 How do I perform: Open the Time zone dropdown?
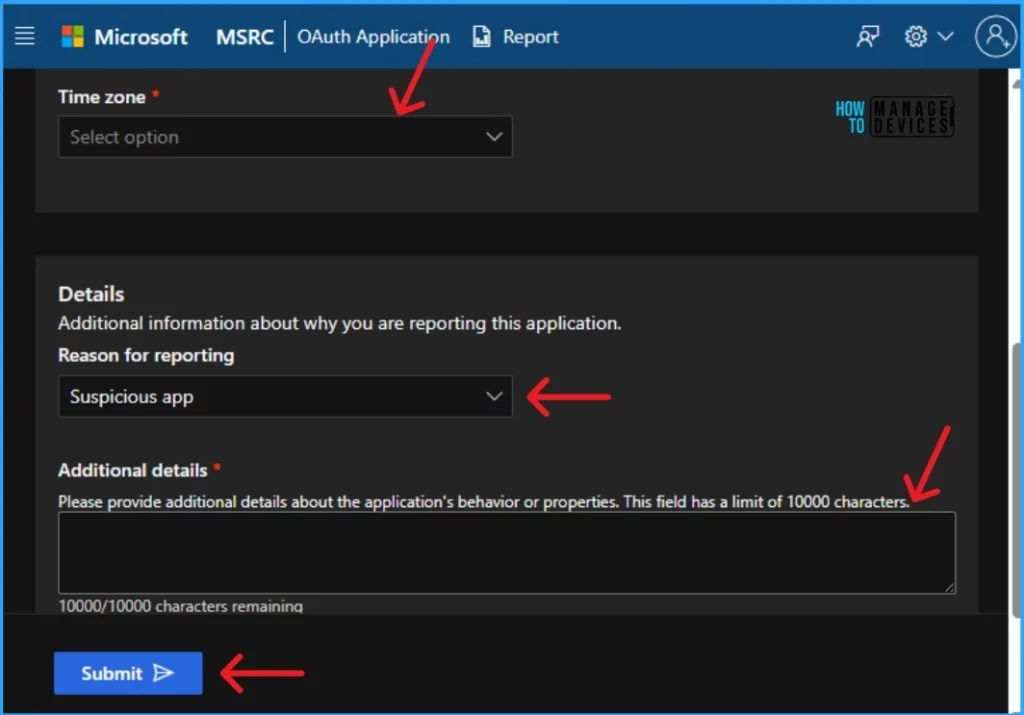point(285,136)
